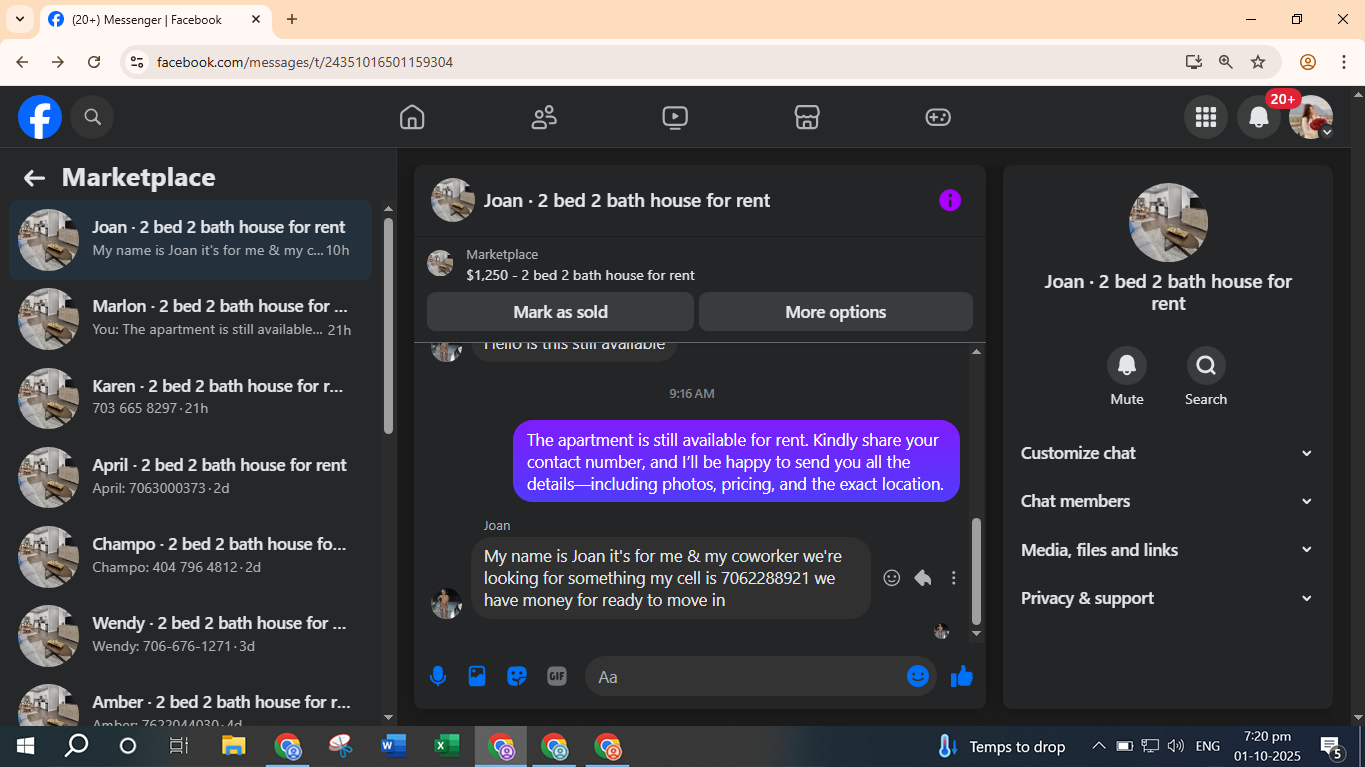Open conversation information purple icon

[950, 200]
